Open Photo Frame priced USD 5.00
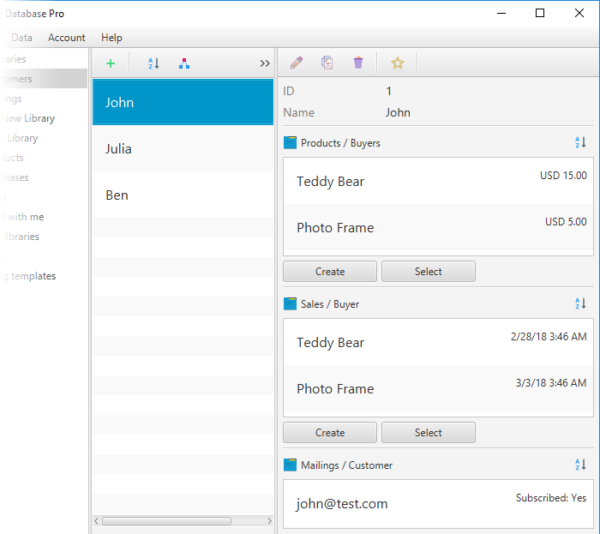This screenshot has width=600, height=534. [x=438, y=227]
